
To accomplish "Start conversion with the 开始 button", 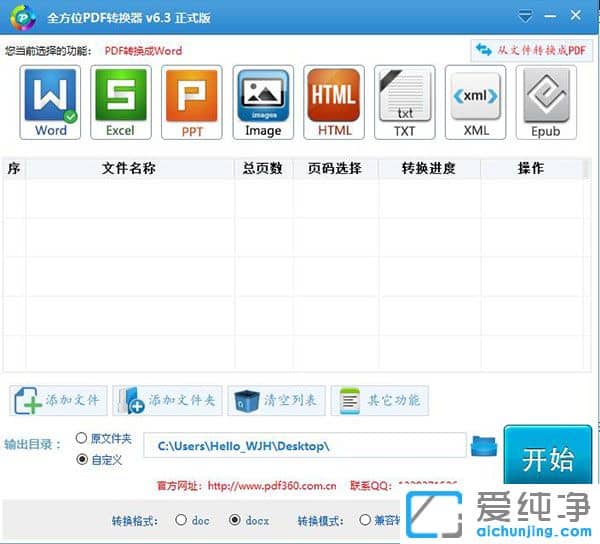I will 548,455.
